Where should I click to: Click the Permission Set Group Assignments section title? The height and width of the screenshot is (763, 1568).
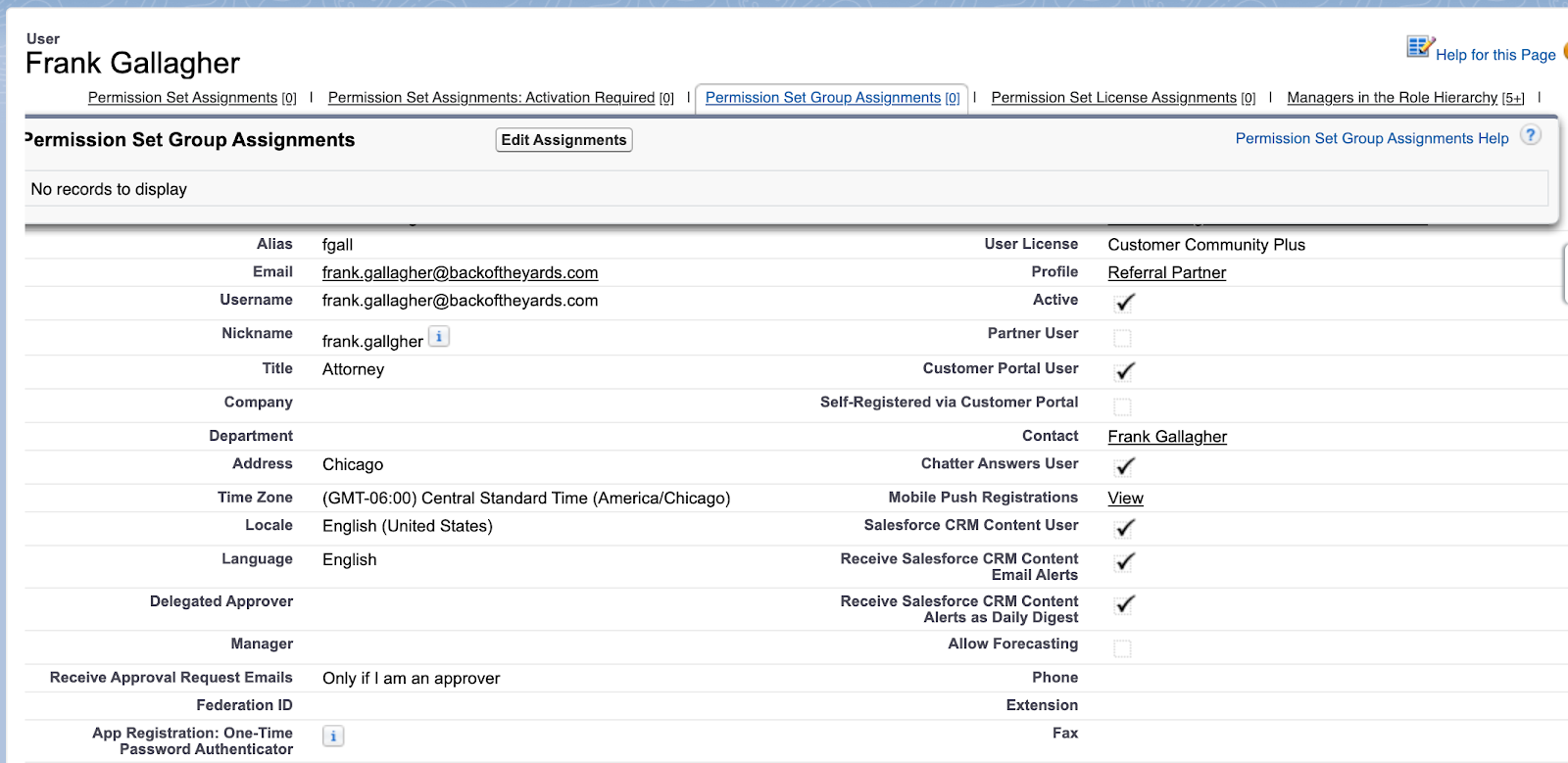(190, 140)
